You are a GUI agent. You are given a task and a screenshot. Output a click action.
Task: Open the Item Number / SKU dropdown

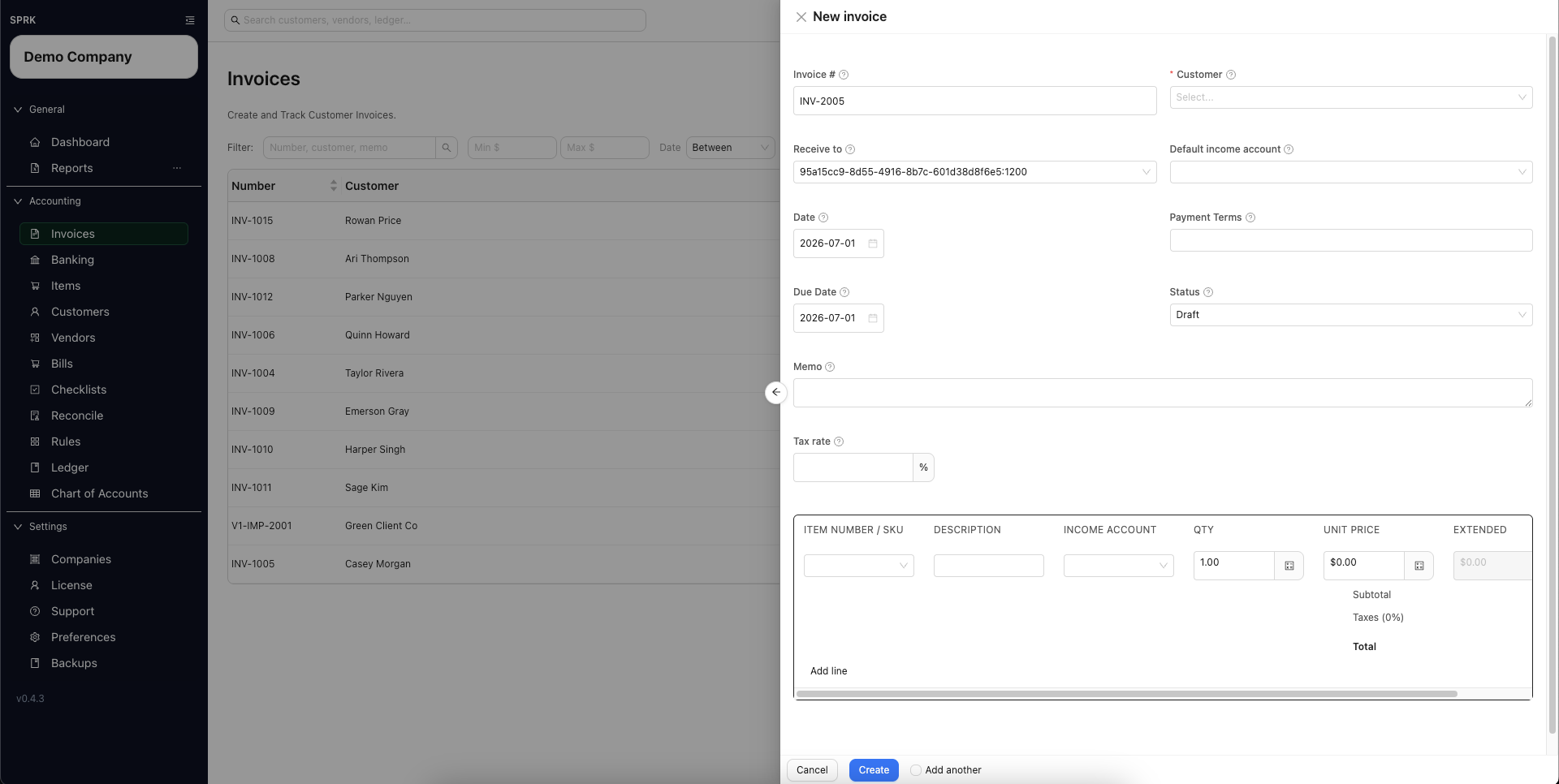click(858, 566)
